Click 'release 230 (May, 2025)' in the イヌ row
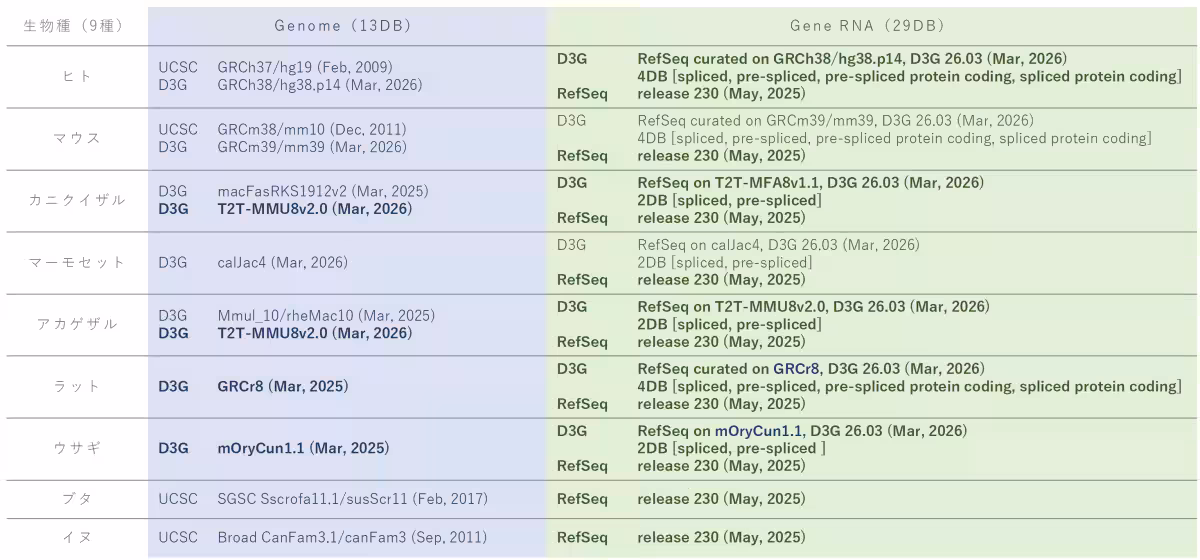 pos(721,537)
